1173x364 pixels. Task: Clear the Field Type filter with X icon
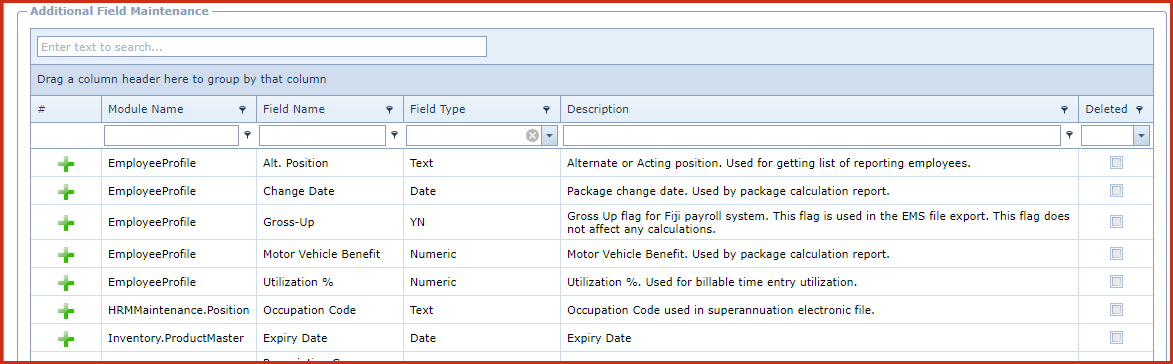point(532,135)
